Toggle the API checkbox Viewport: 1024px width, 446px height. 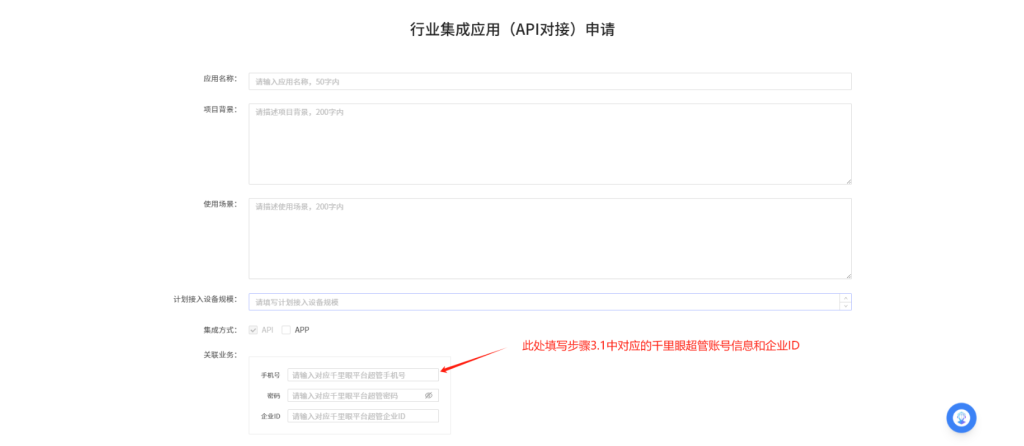253,330
